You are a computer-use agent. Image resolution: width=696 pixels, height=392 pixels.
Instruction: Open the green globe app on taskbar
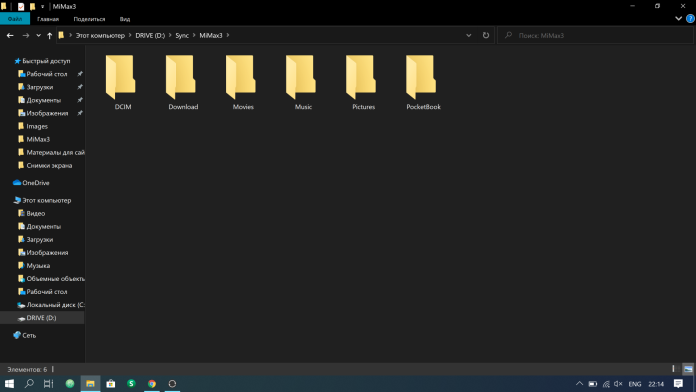coord(70,384)
